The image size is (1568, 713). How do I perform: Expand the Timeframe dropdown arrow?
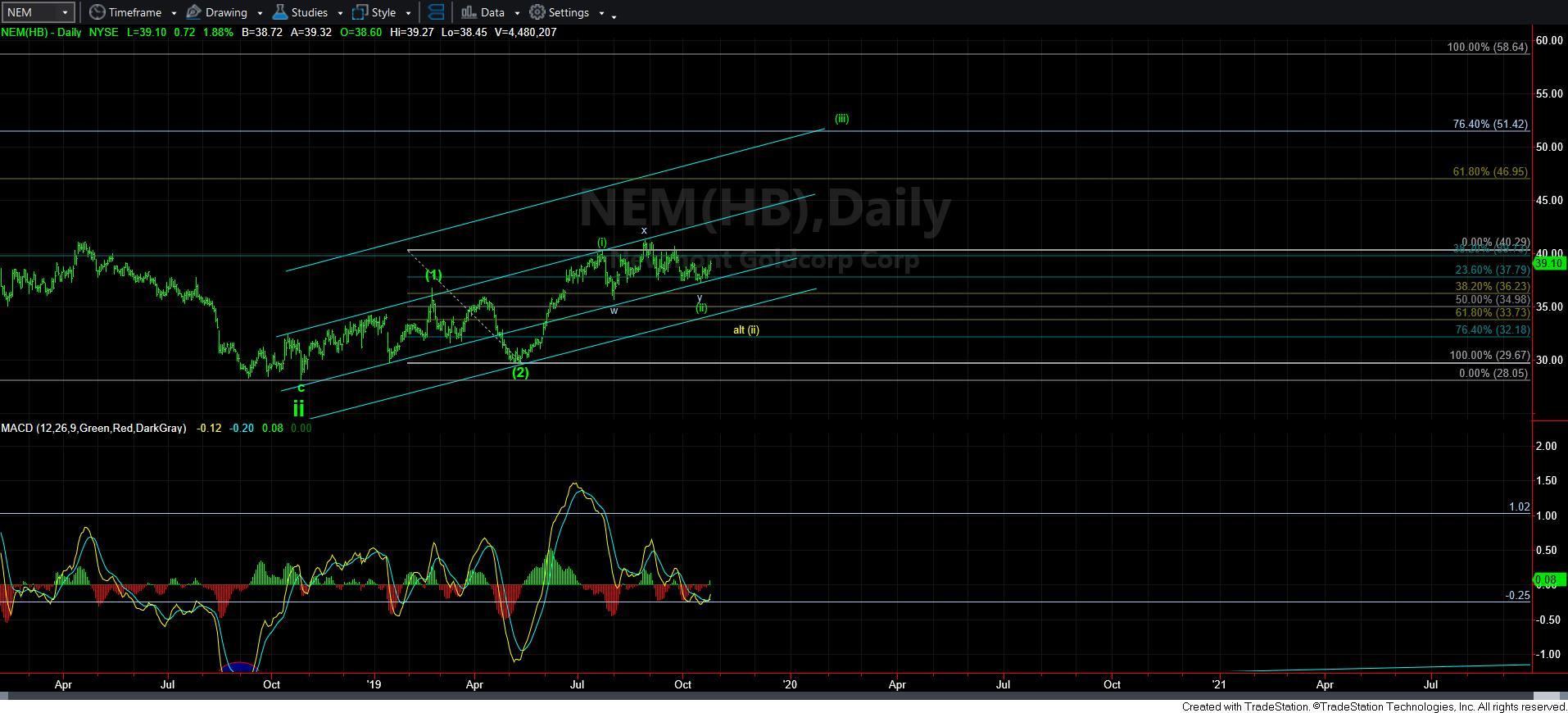[x=174, y=13]
